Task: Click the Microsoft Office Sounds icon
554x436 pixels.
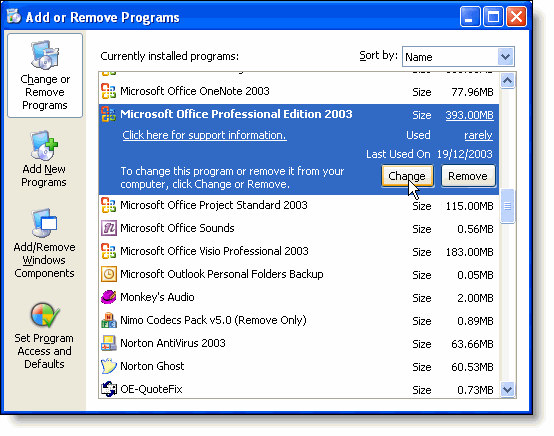Action: coord(108,228)
